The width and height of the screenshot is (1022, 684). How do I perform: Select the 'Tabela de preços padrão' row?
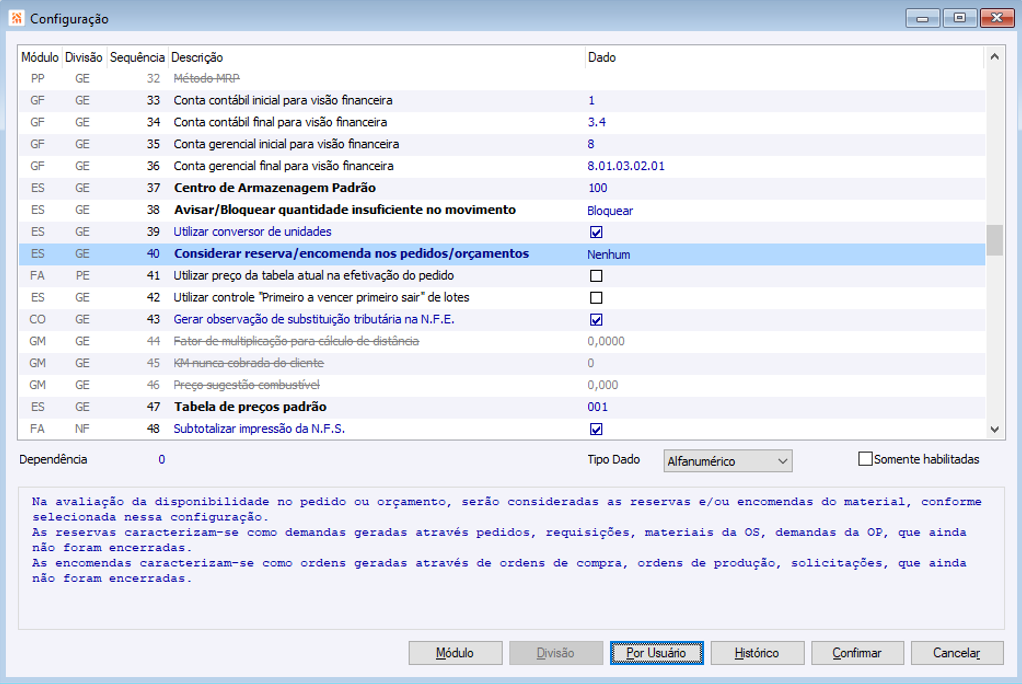click(502, 407)
